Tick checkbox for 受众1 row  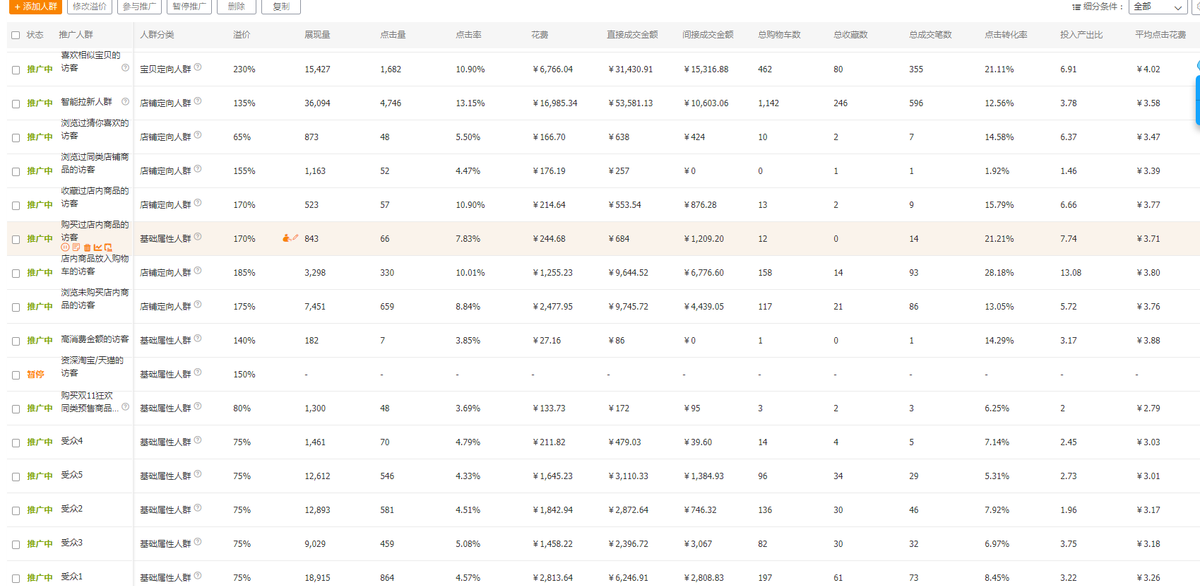pyautogui.click(x=15, y=578)
